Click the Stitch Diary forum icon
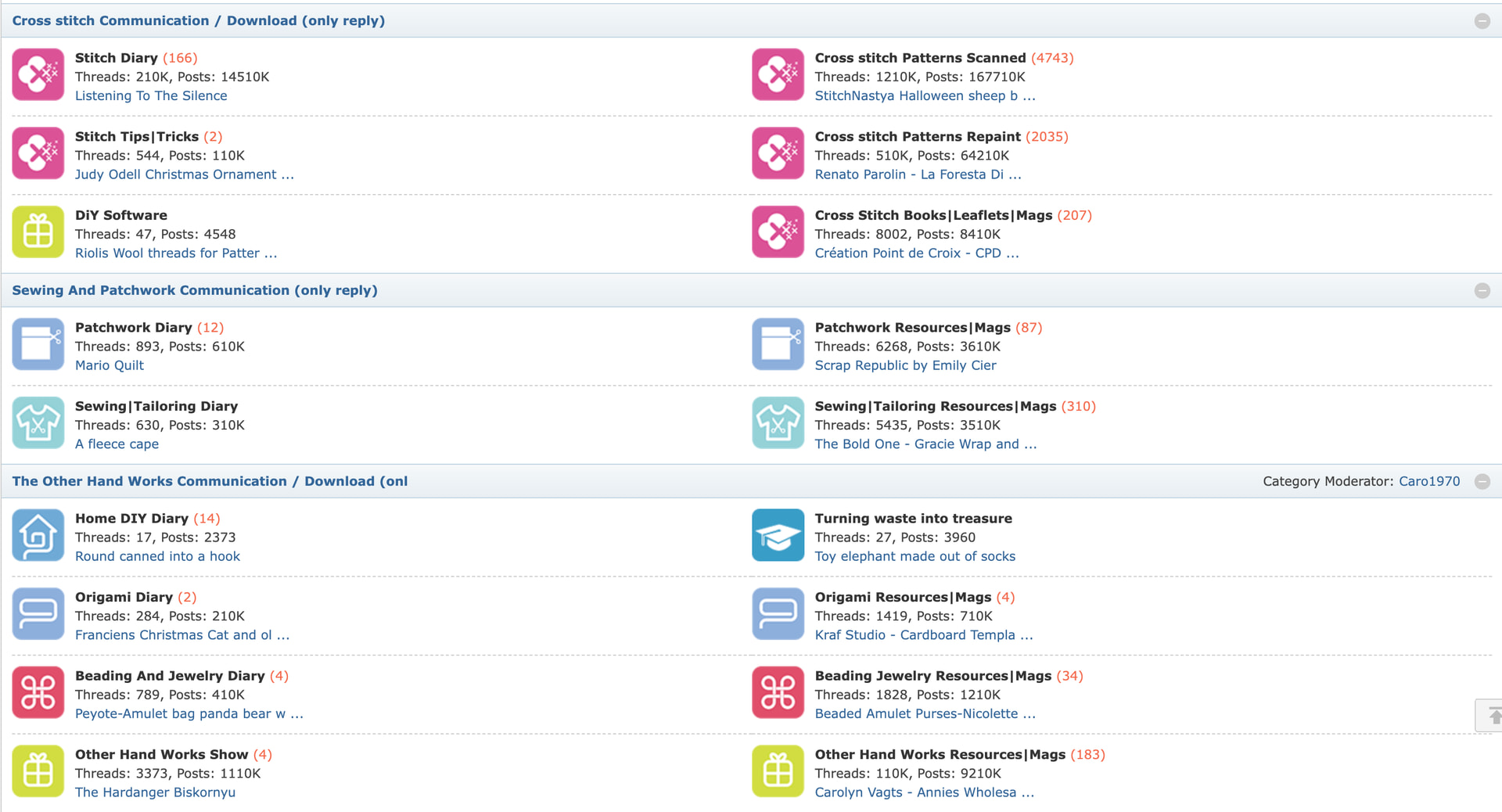 pos(38,75)
